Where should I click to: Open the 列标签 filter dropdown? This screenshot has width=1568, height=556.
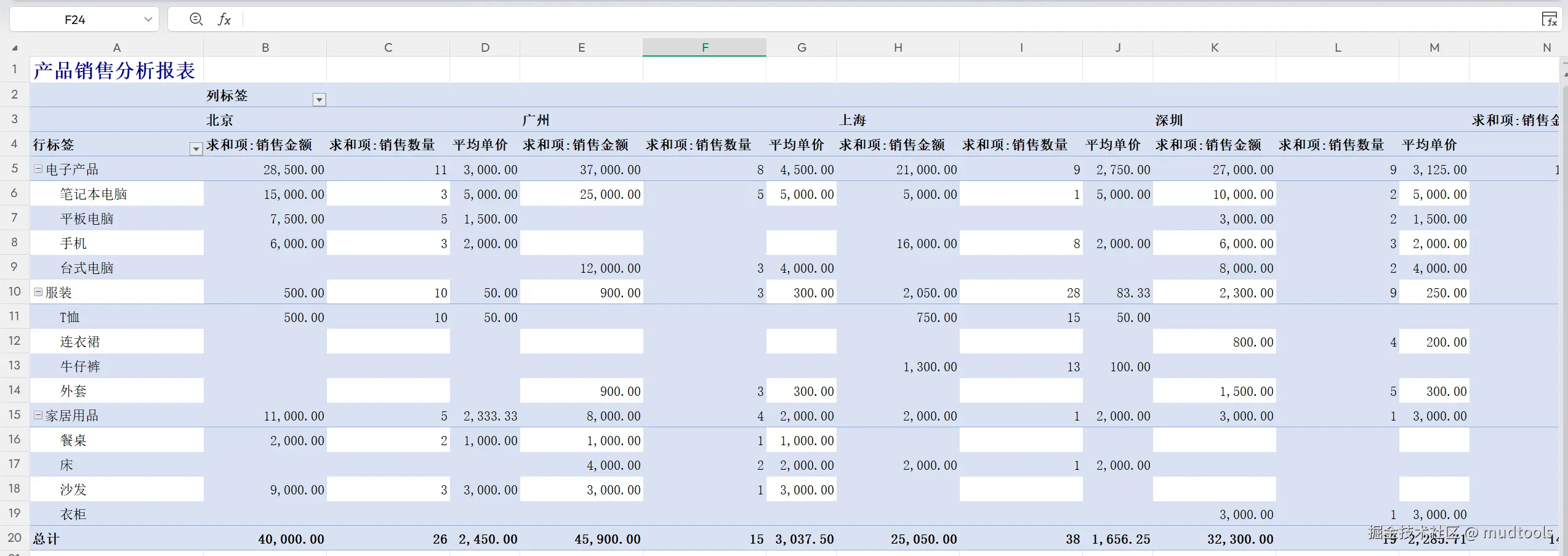click(x=319, y=99)
